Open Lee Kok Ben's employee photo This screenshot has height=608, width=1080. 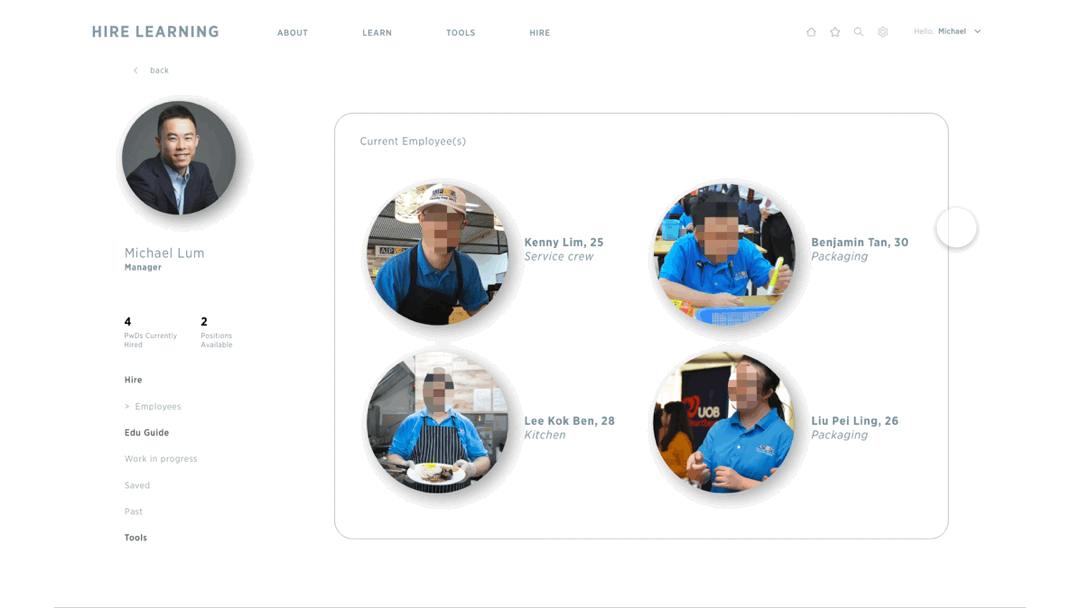pos(437,422)
